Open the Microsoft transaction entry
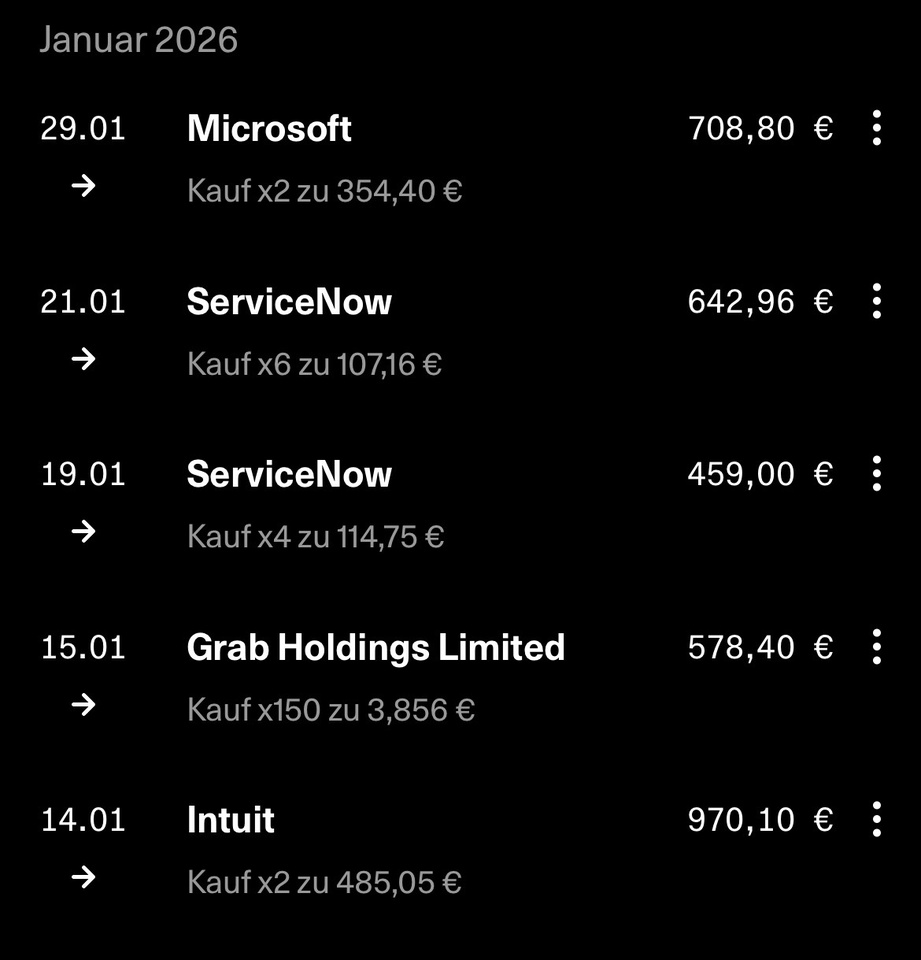The width and height of the screenshot is (921, 960). [x=269, y=129]
